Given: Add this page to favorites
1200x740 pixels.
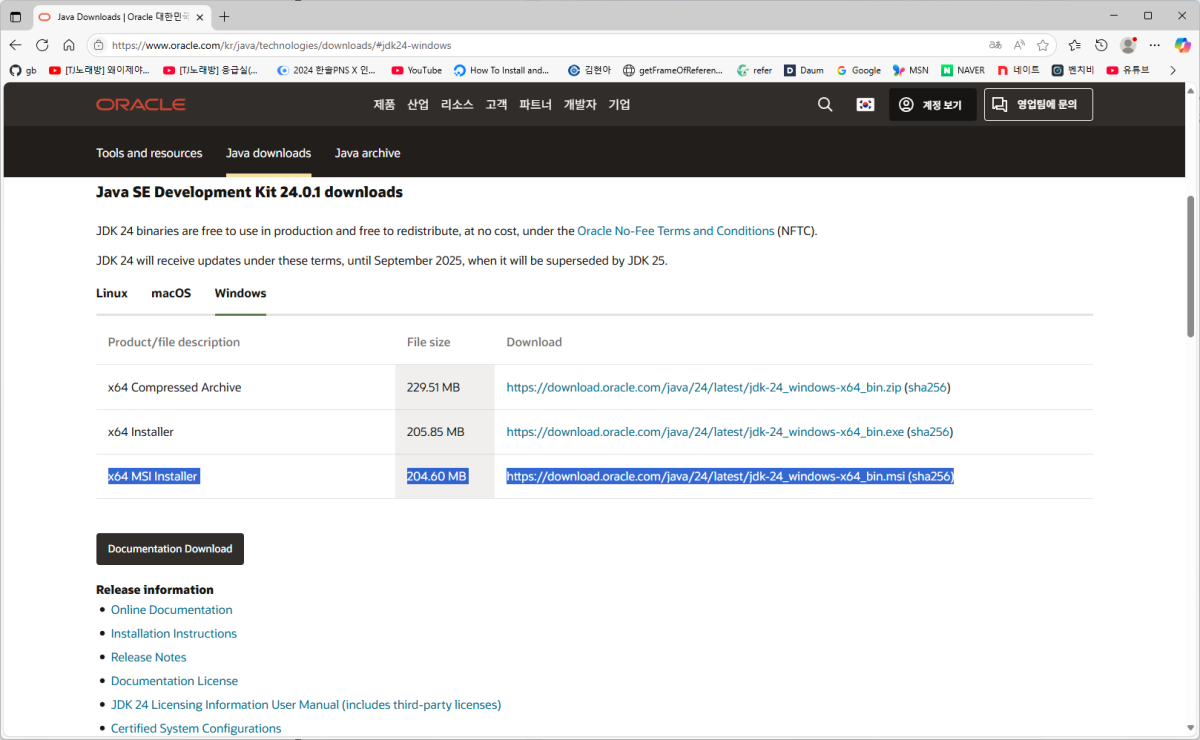Looking at the screenshot, I should tap(1043, 45).
